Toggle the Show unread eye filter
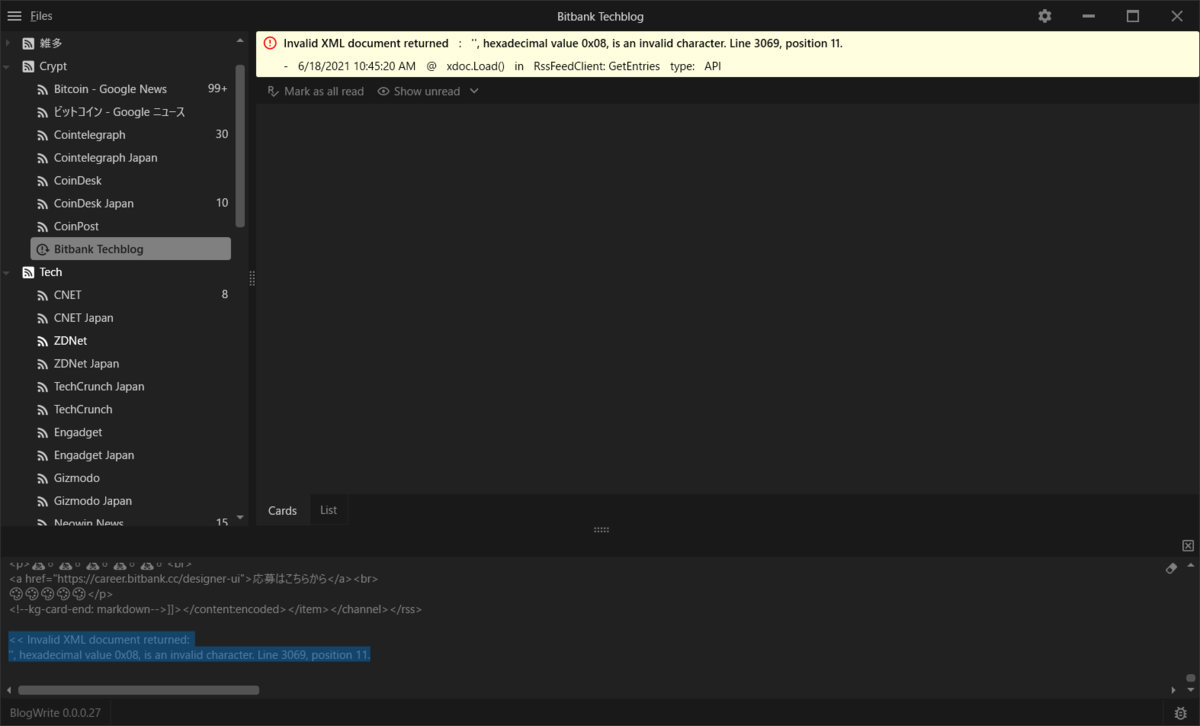1200x726 pixels. tap(384, 91)
